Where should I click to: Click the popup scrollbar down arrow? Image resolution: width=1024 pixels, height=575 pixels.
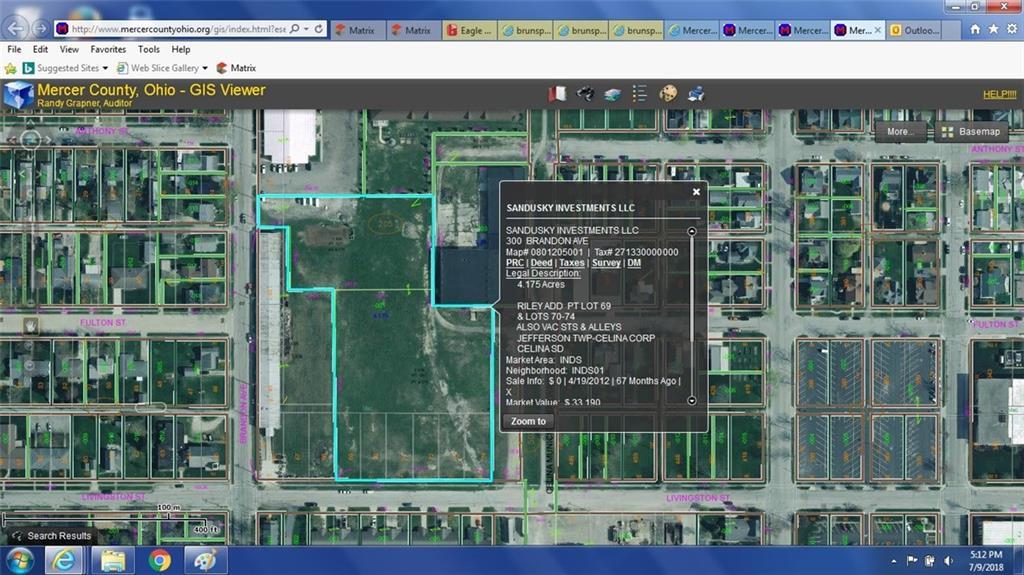pos(692,401)
